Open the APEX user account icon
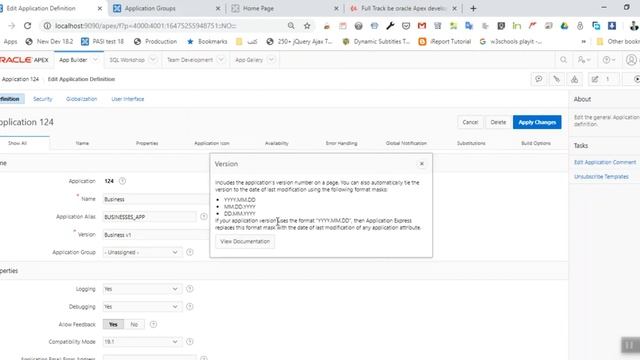This screenshot has width=640, height=360. (x=631, y=60)
